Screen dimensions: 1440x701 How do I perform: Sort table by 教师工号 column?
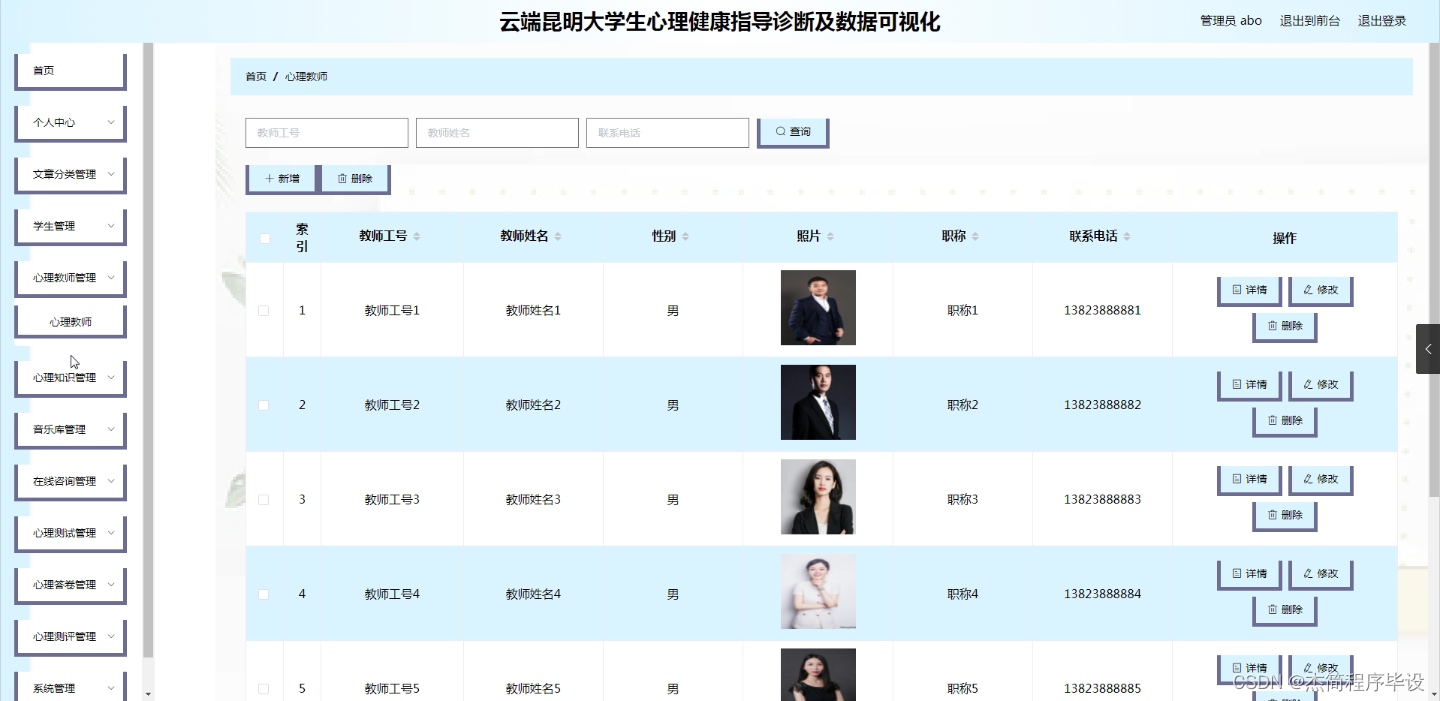(x=415, y=236)
